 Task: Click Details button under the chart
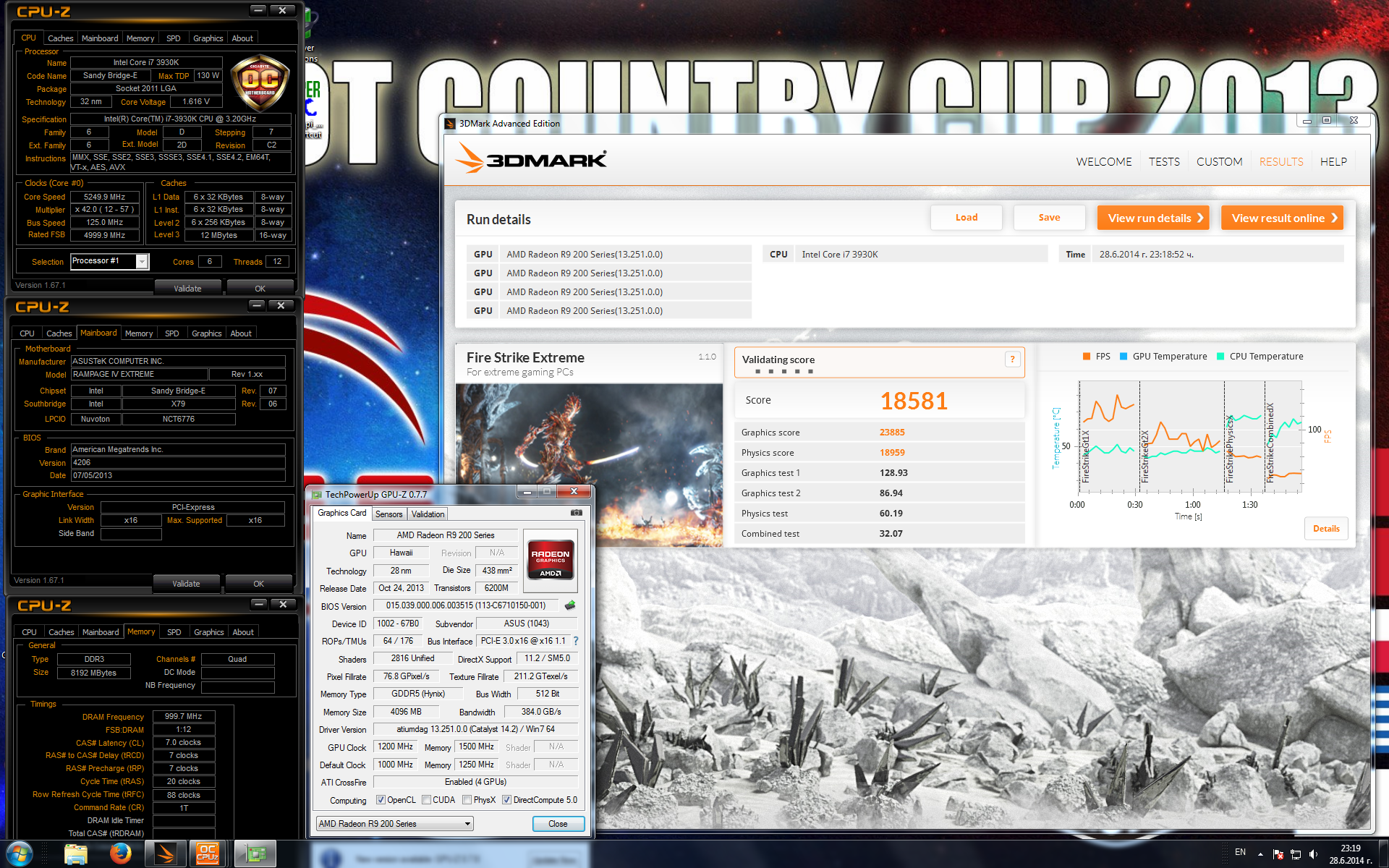1326,528
